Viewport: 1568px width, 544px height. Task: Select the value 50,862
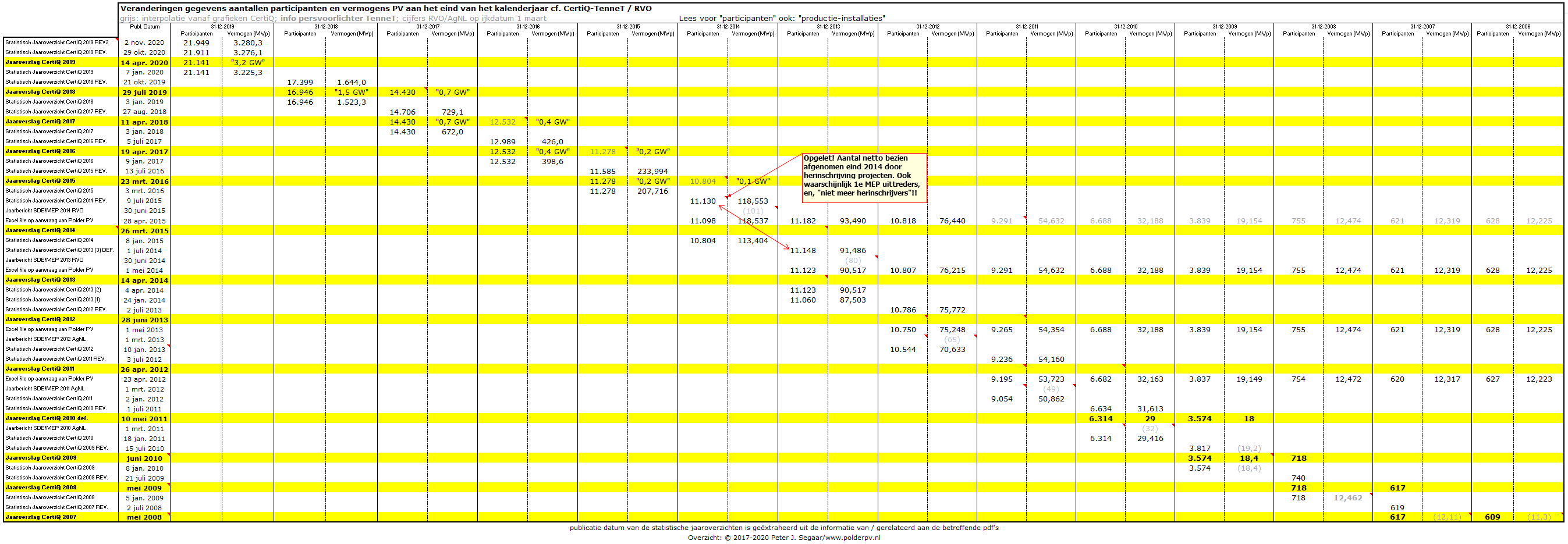tap(1051, 399)
